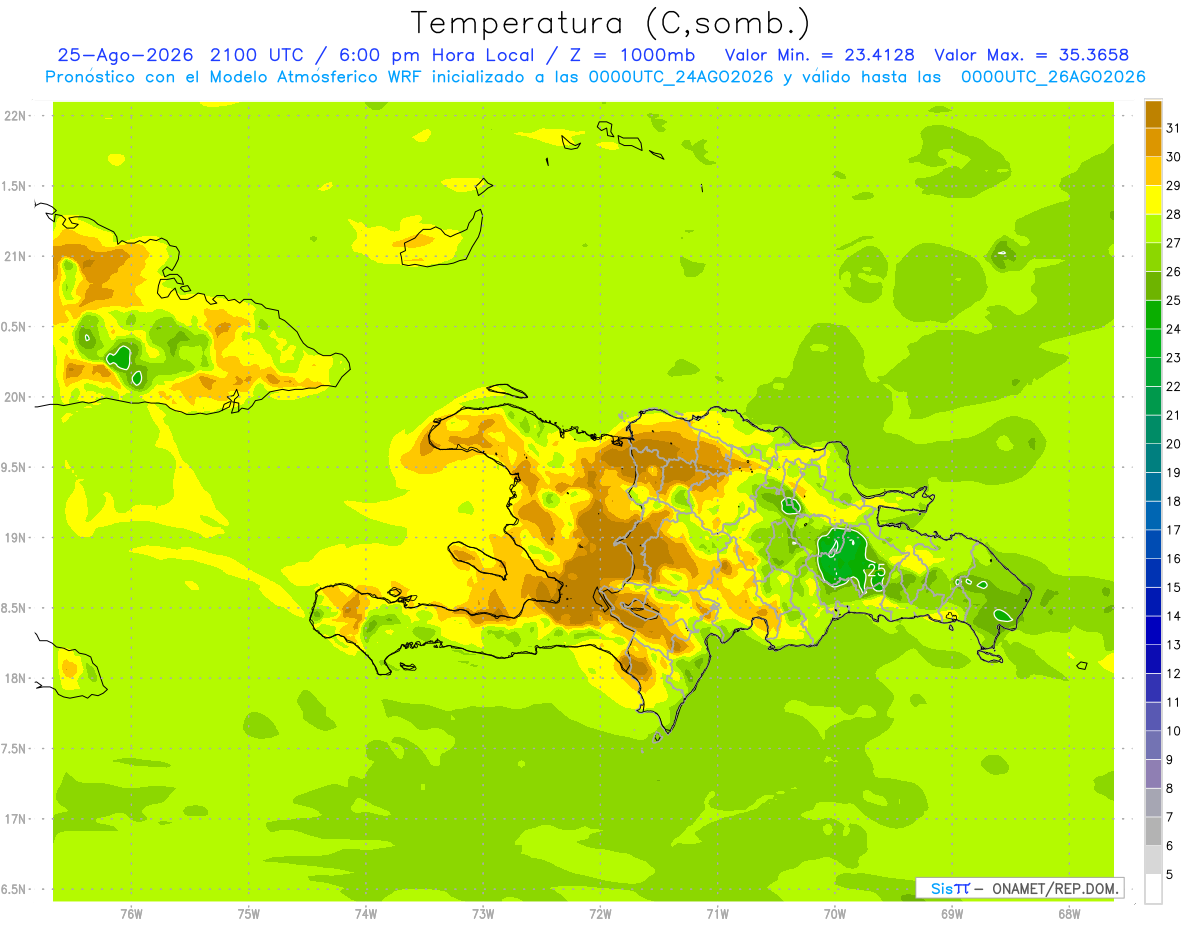Click the "75W" longitude axis label

249,913
